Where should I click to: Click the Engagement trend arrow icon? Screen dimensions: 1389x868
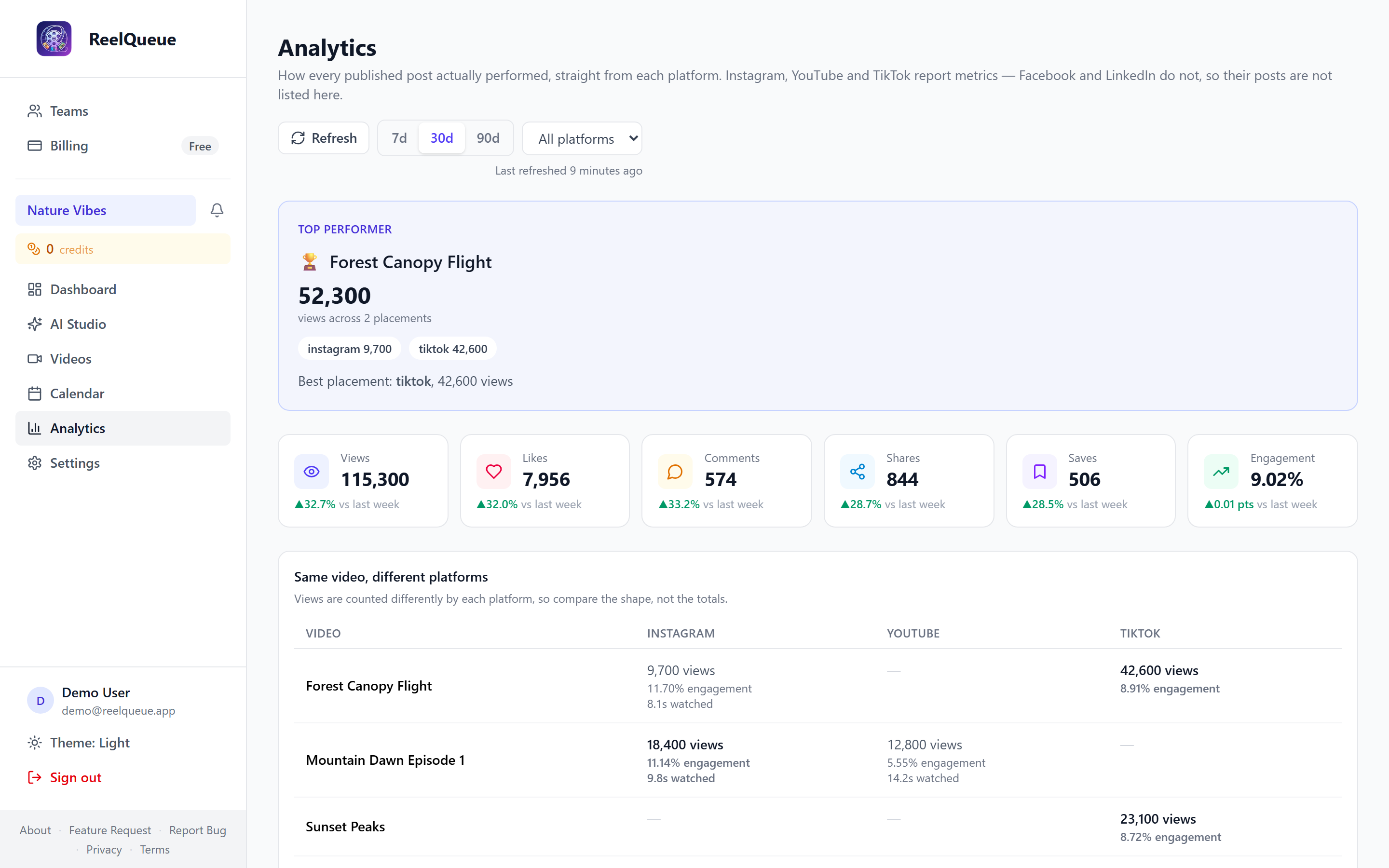tap(1221, 471)
